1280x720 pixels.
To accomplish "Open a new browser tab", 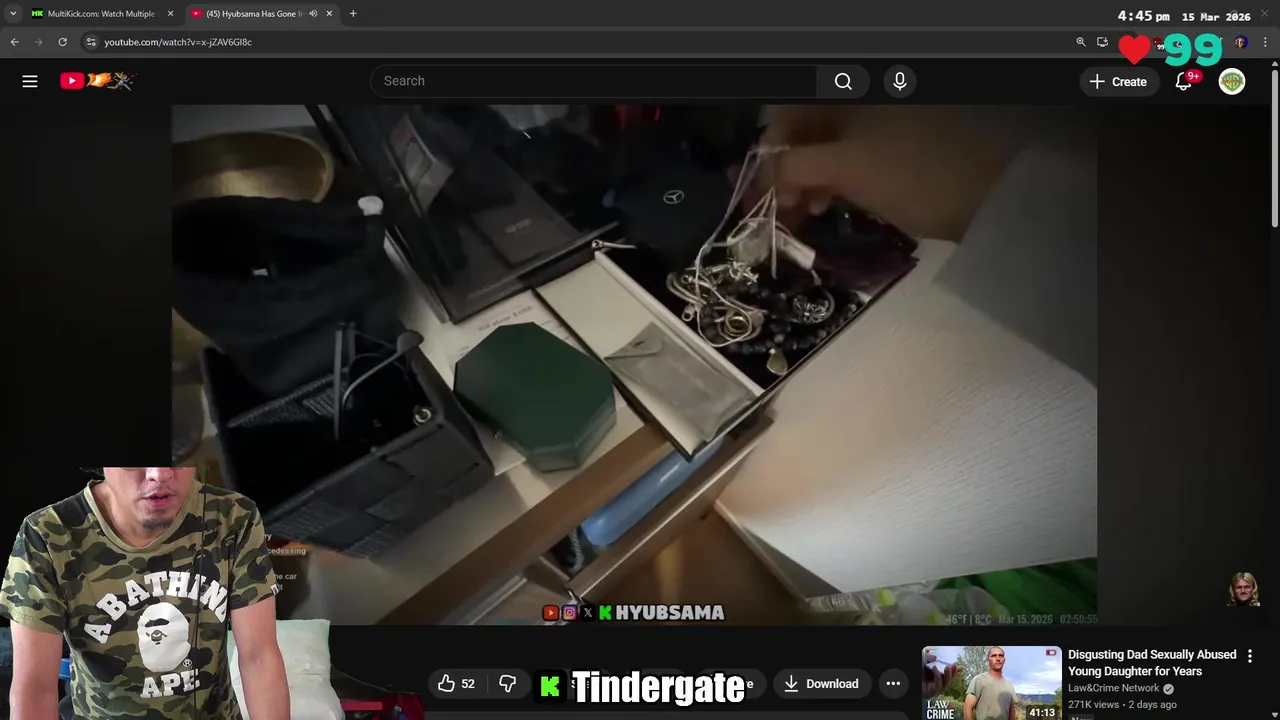I will click(x=353, y=14).
